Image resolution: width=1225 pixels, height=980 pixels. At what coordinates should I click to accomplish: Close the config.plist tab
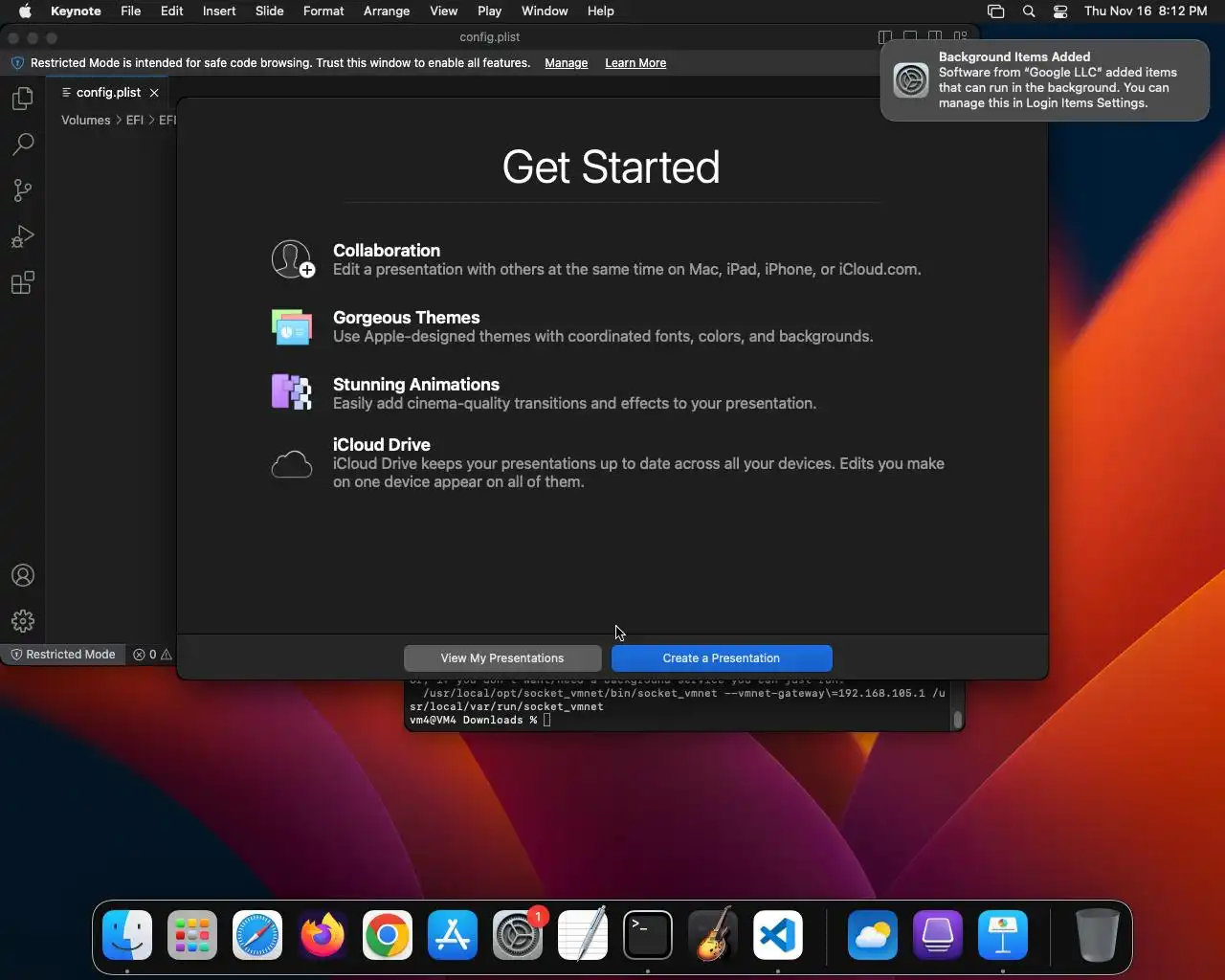tap(154, 93)
